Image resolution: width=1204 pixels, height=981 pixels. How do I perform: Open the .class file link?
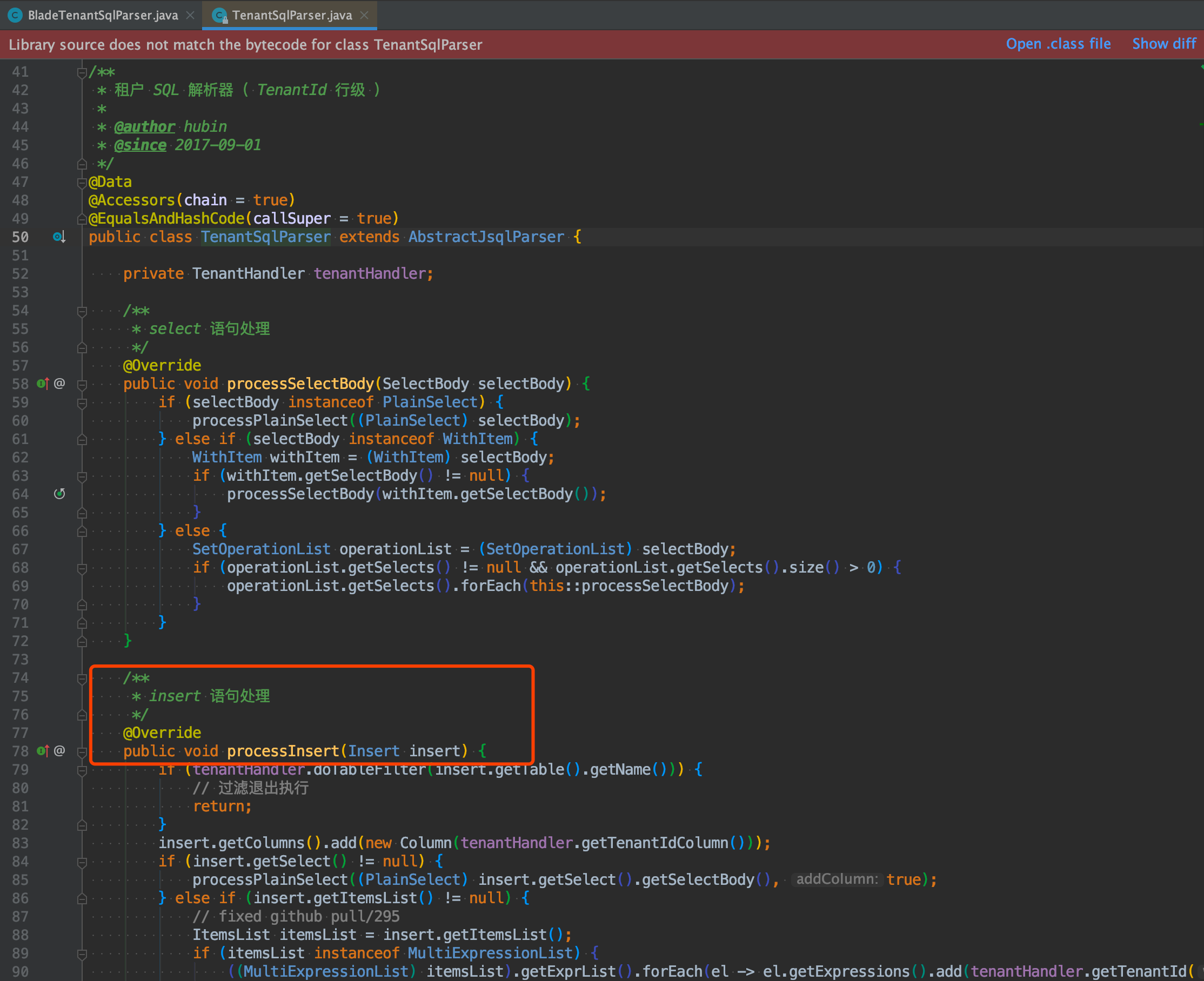[1058, 44]
